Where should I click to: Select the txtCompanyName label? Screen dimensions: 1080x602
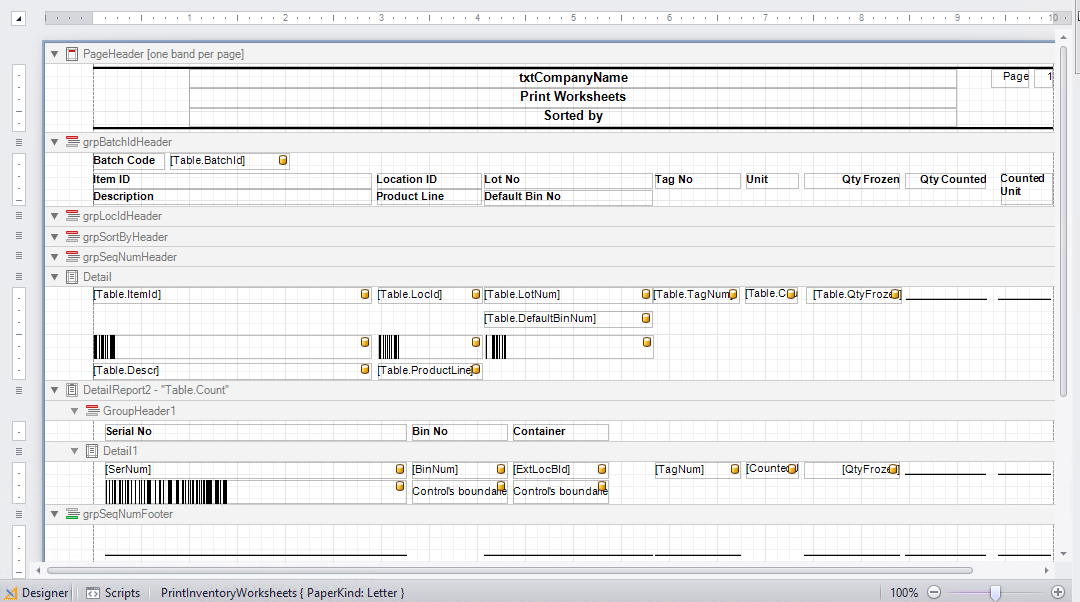(573, 78)
